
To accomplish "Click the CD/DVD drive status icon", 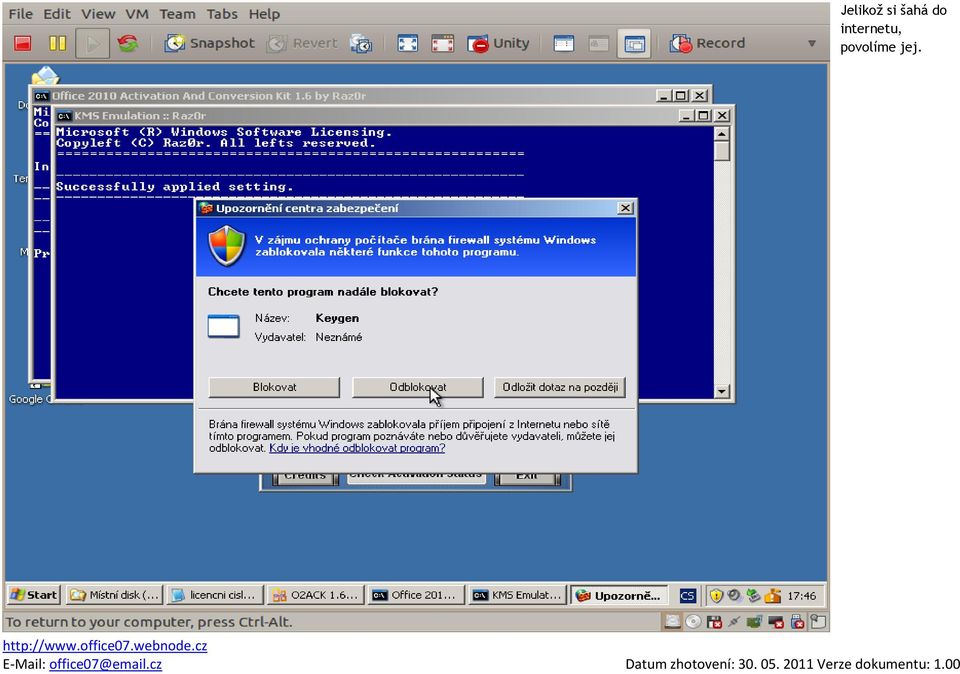I will (x=693, y=622).
